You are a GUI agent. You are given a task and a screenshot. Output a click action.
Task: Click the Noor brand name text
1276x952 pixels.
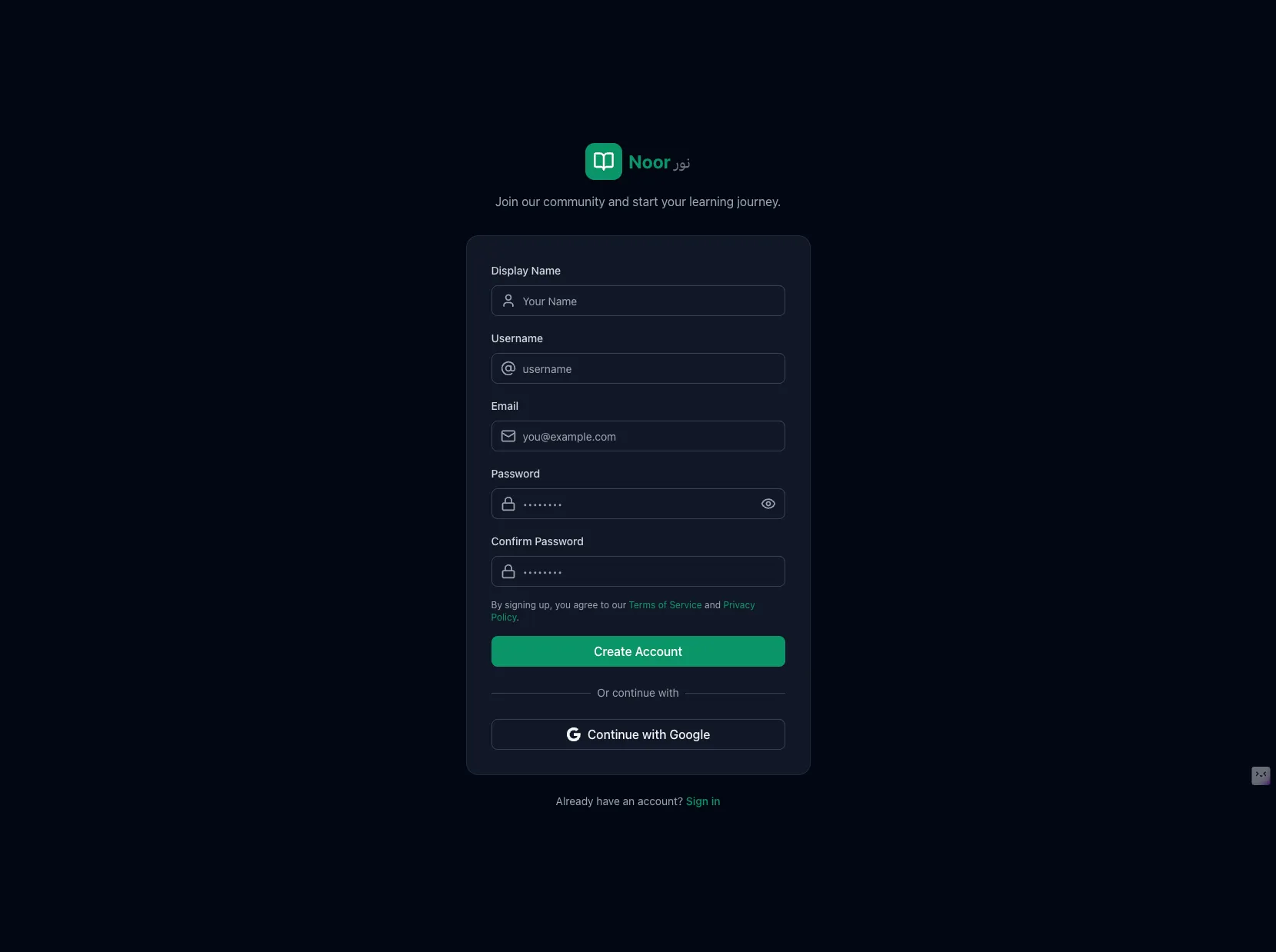pos(649,162)
